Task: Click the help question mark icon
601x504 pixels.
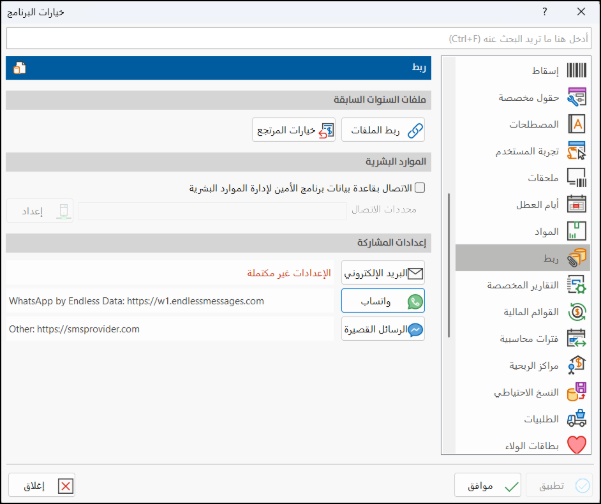Action: [x=545, y=12]
